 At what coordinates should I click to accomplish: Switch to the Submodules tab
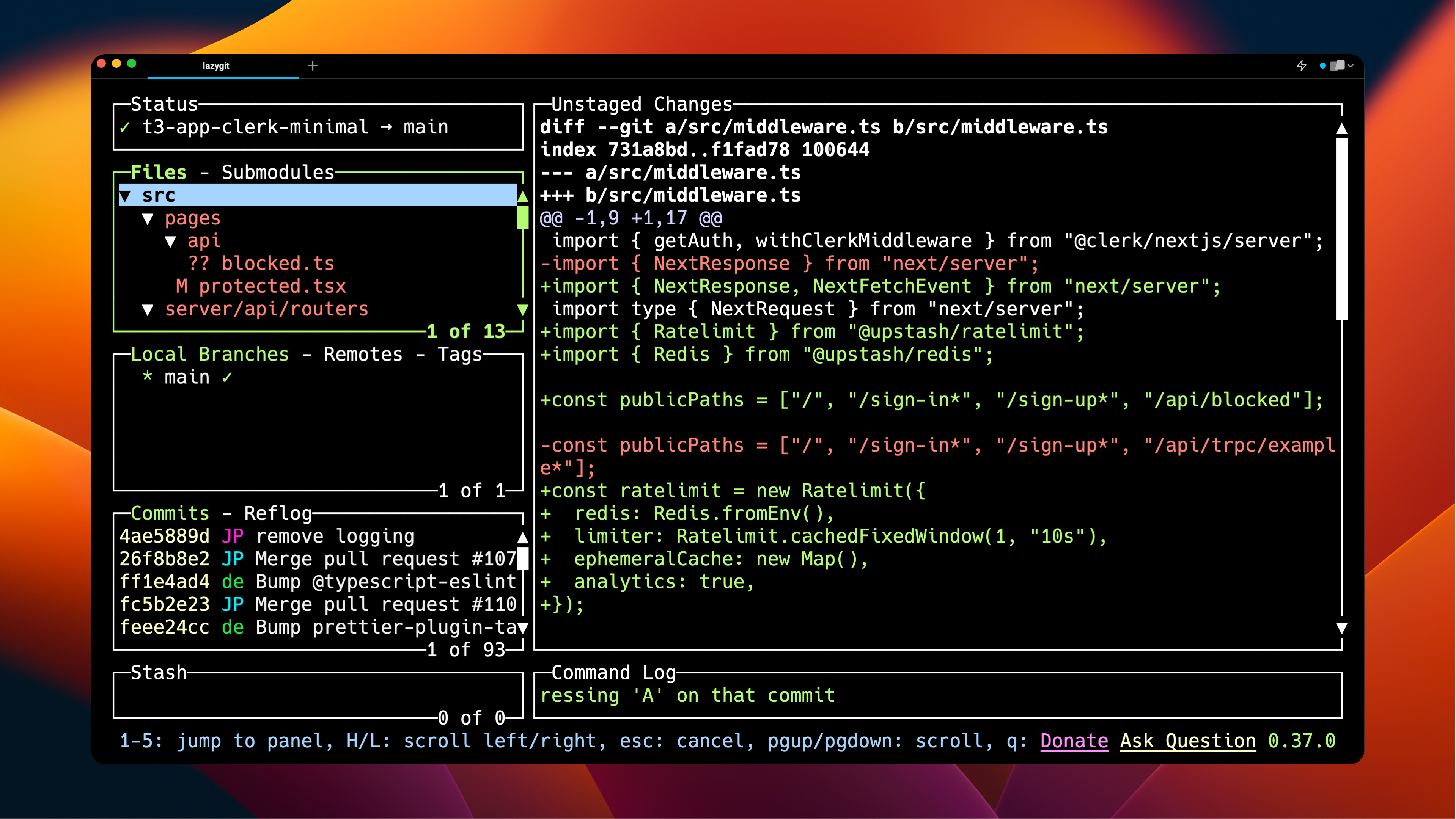[278, 172]
